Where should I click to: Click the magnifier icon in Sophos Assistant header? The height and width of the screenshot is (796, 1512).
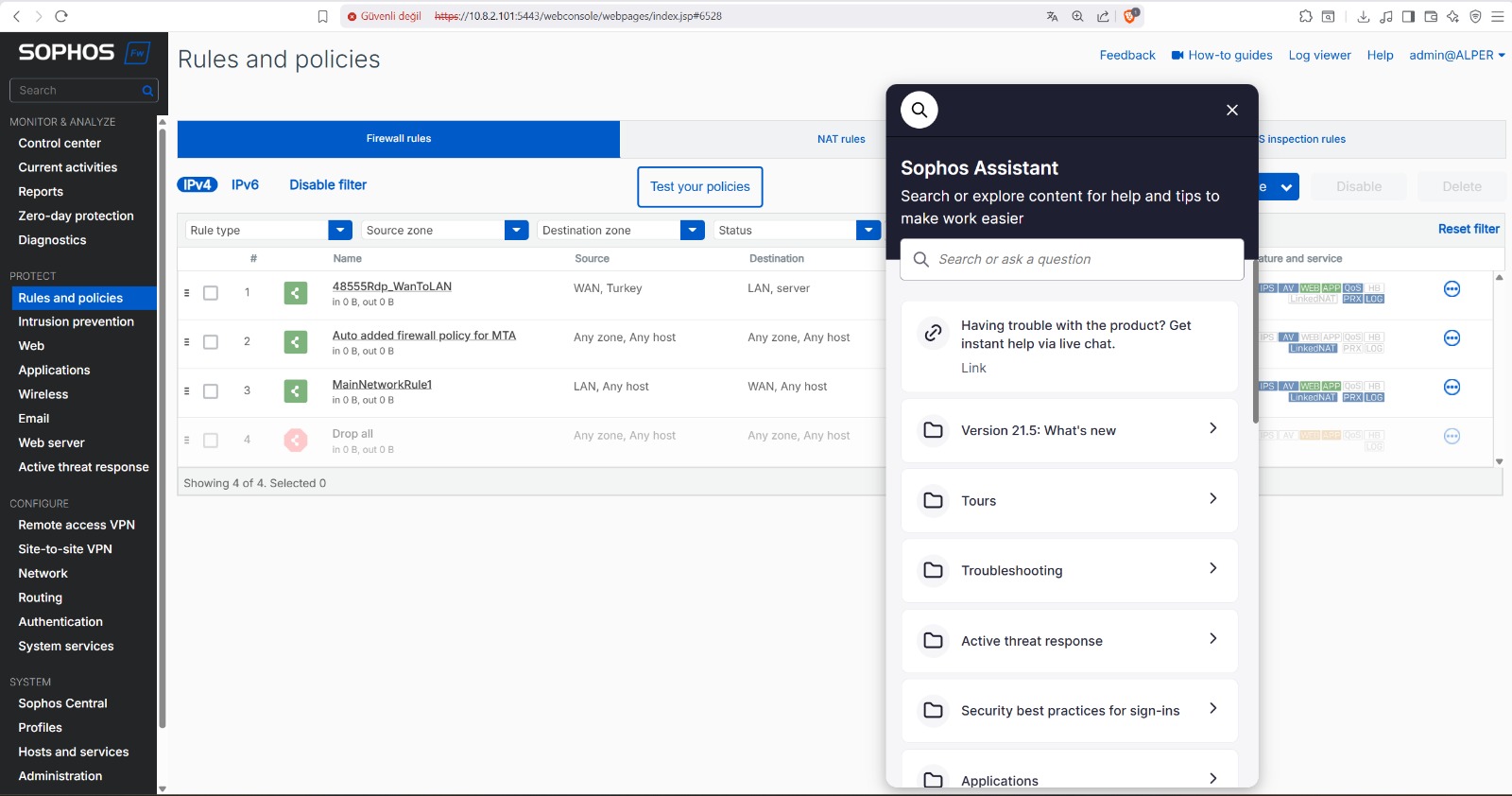tap(919, 110)
